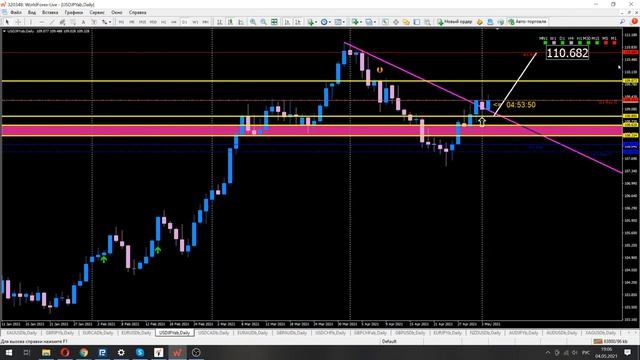Toggle chart shift
Viewport: 640px width, 360px height.
tap(298, 22)
